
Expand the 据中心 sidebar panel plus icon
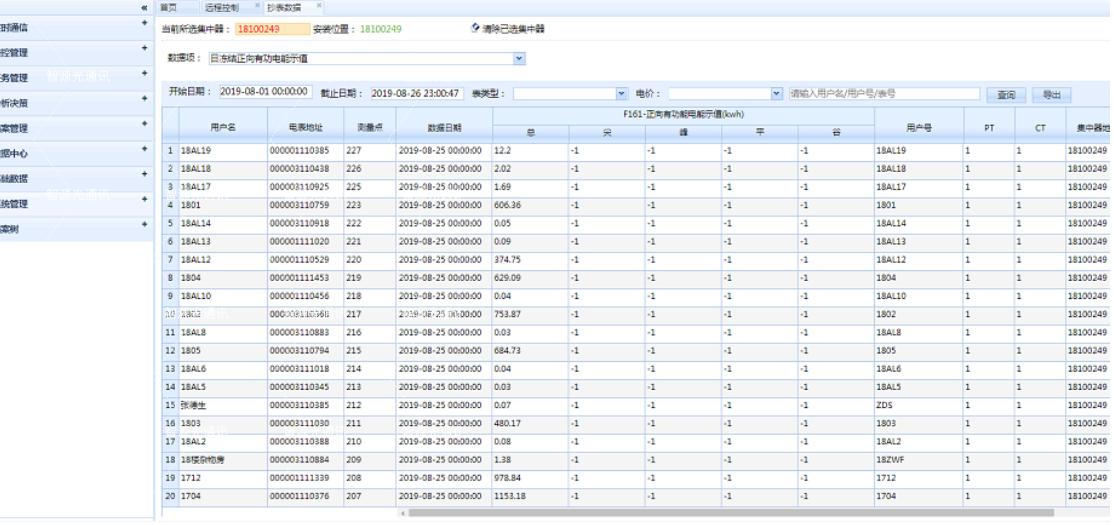[x=144, y=148]
